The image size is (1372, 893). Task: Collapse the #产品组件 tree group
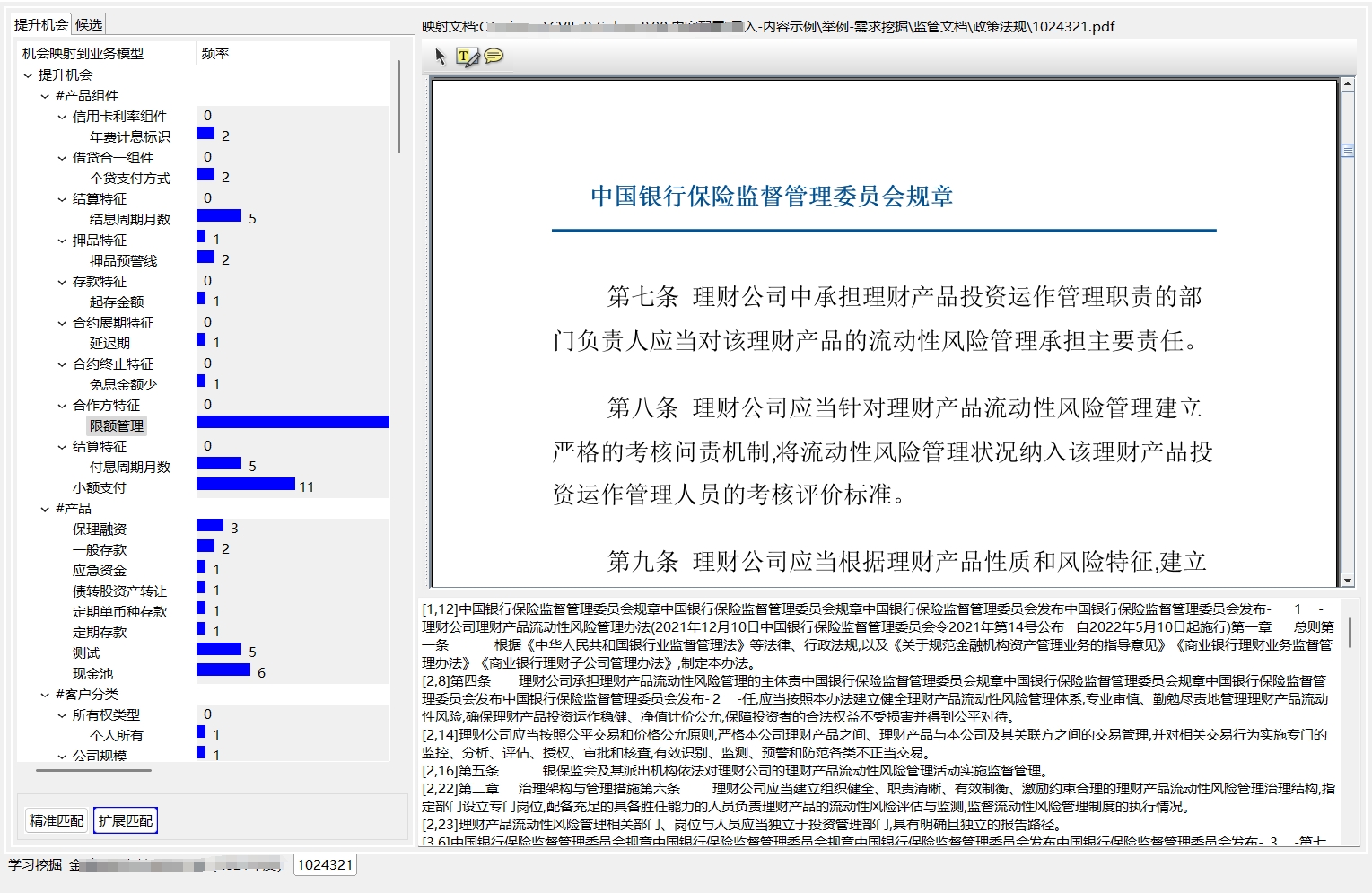pyautogui.click(x=45, y=96)
